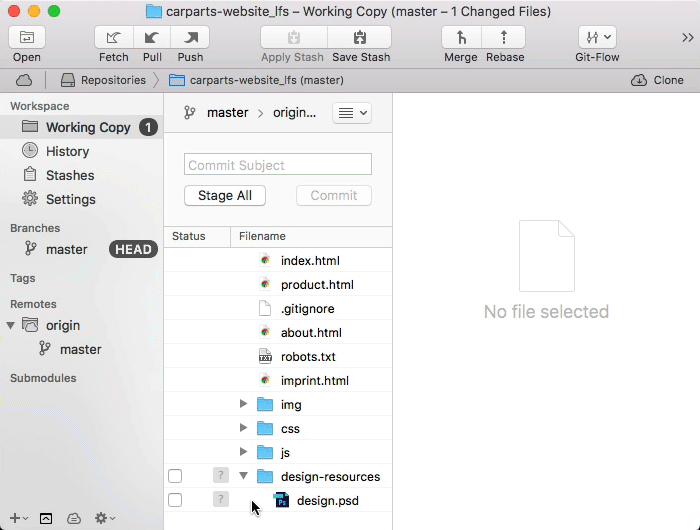700x530 pixels.
Task: Click the Commit Subject text field
Action: click(277, 165)
